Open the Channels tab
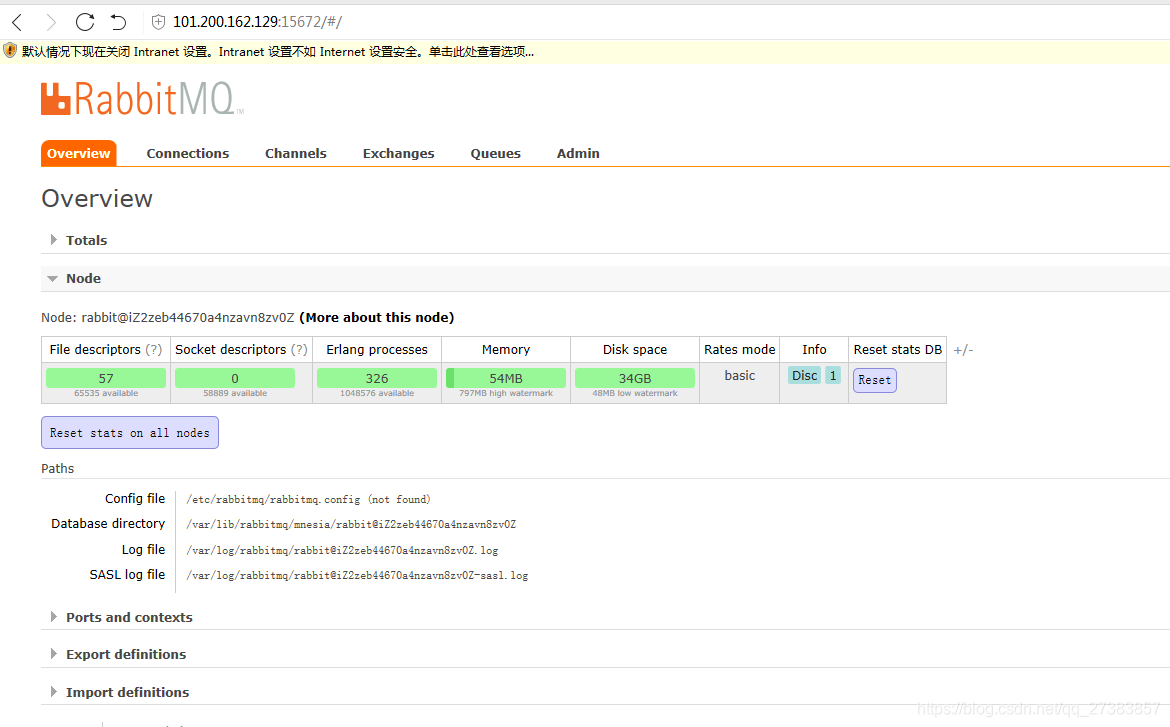 [x=295, y=153]
